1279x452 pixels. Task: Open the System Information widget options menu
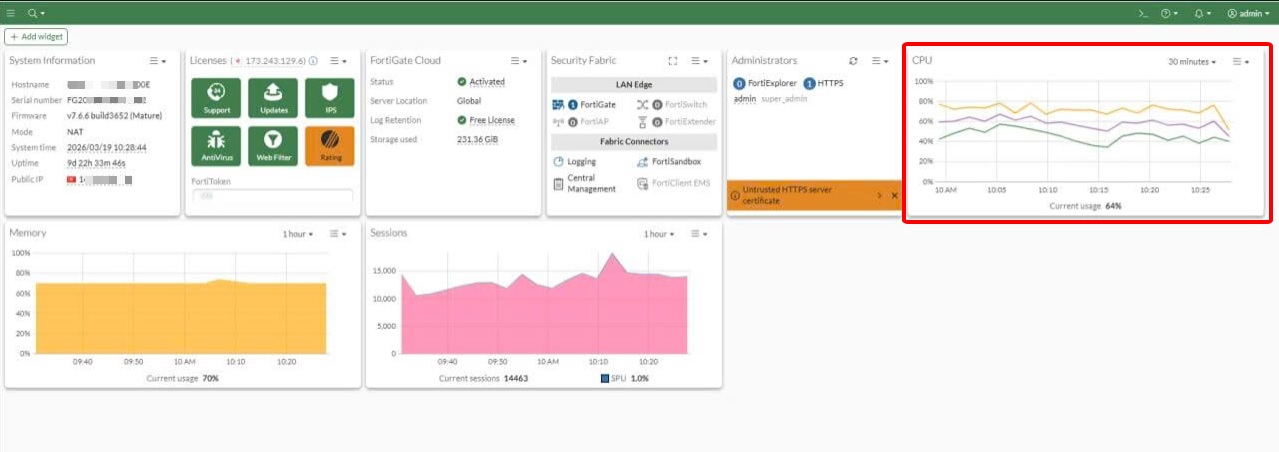click(x=158, y=61)
